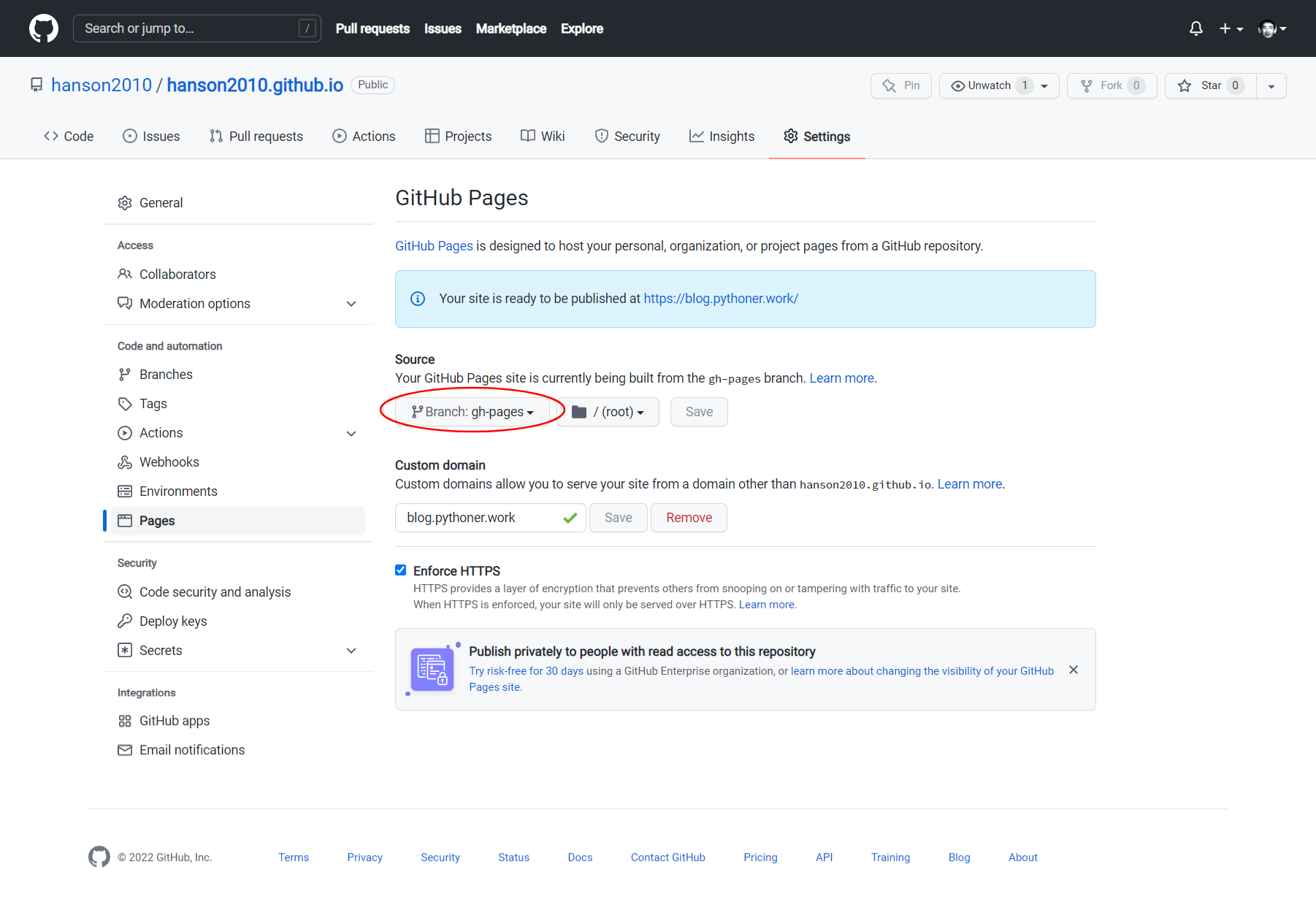Switch to the repository Security tab
Screen dimensions: 1316x915
pyautogui.click(x=627, y=137)
